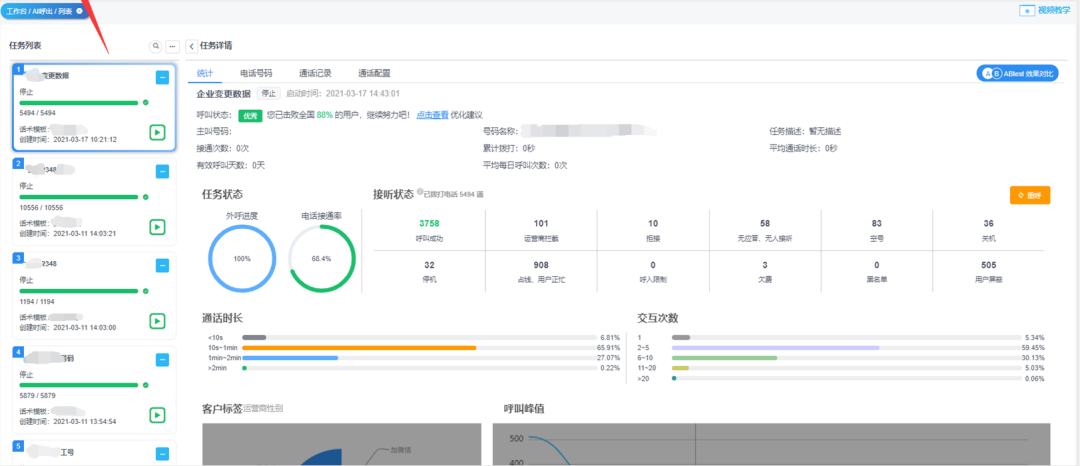Click the 3 欠费 cell
1080x466 pixels.
pos(765,271)
